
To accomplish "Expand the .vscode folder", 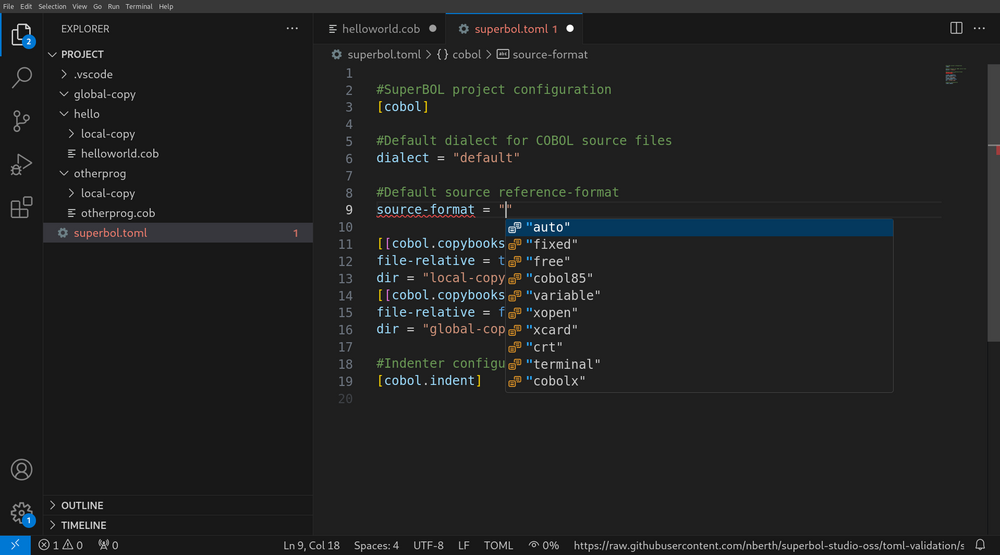I will coord(93,74).
